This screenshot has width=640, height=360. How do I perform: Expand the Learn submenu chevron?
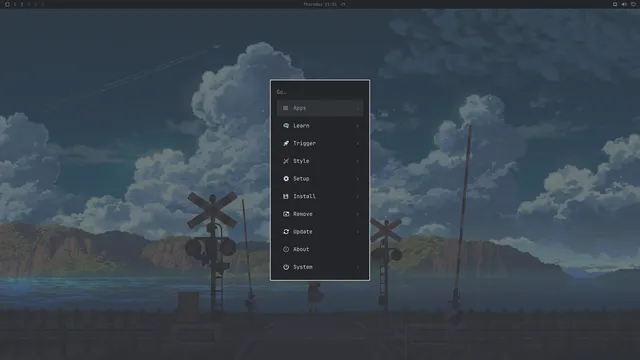coord(358,126)
